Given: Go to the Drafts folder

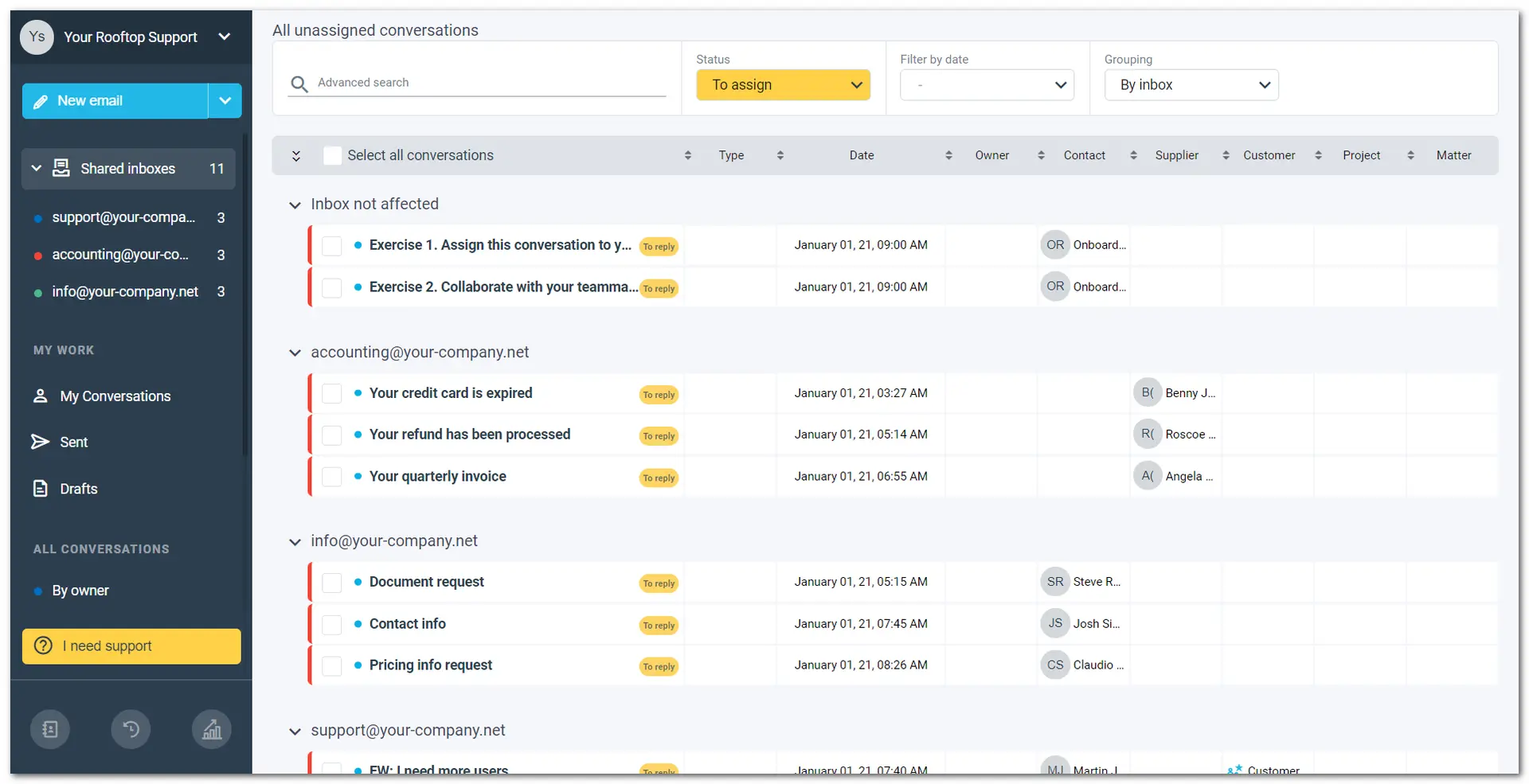Looking at the screenshot, I should click(78, 489).
